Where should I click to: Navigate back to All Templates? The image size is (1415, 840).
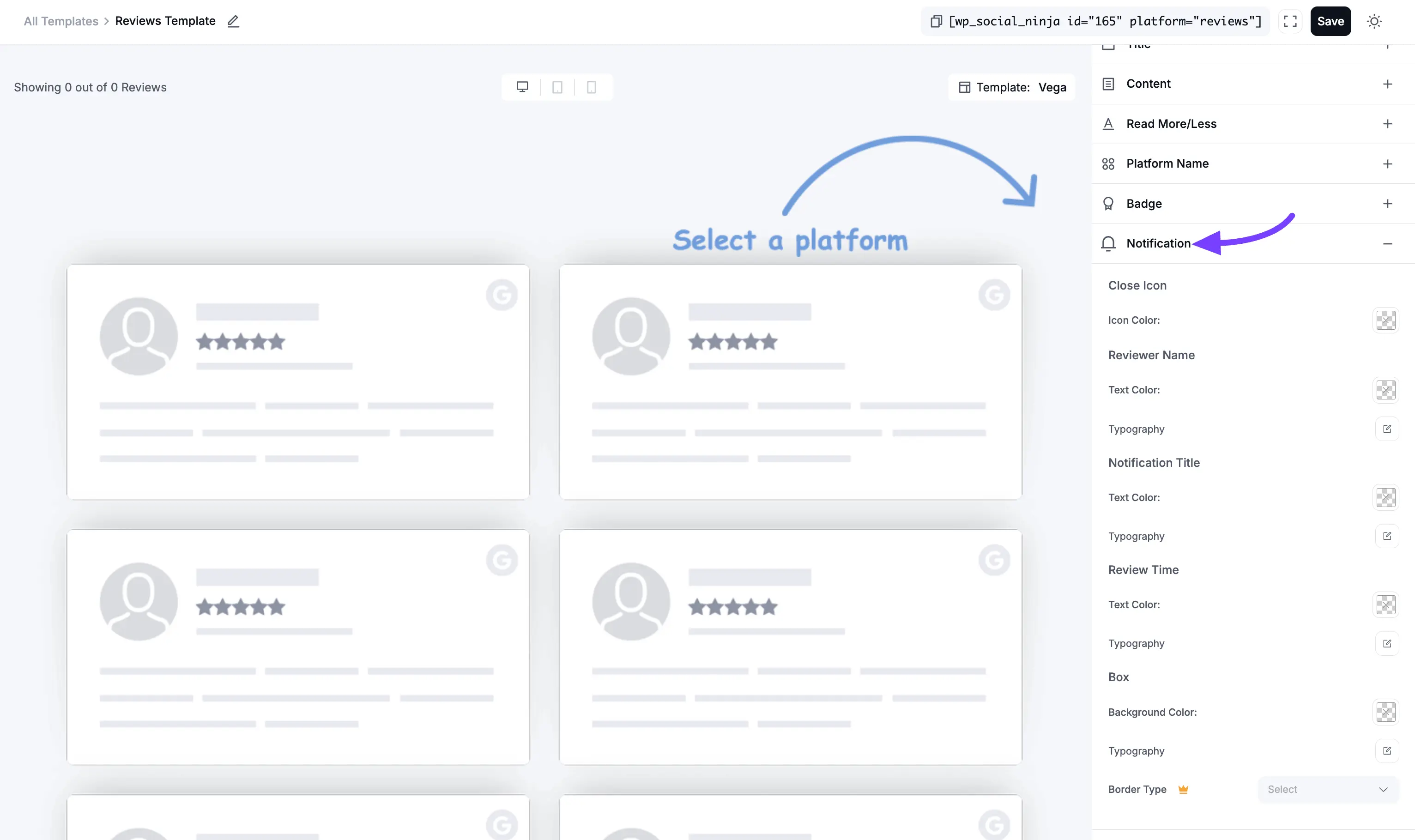(x=60, y=21)
